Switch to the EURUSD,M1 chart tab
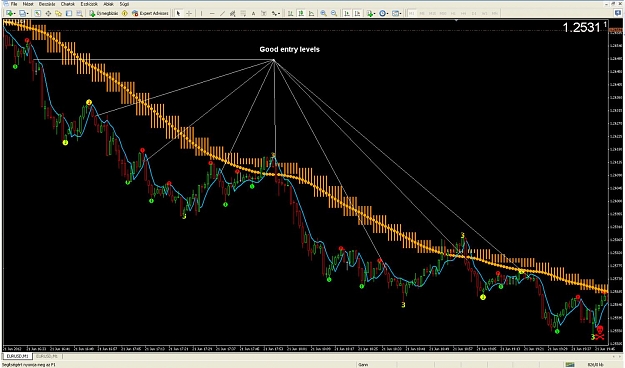 click(x=17, y=356)
